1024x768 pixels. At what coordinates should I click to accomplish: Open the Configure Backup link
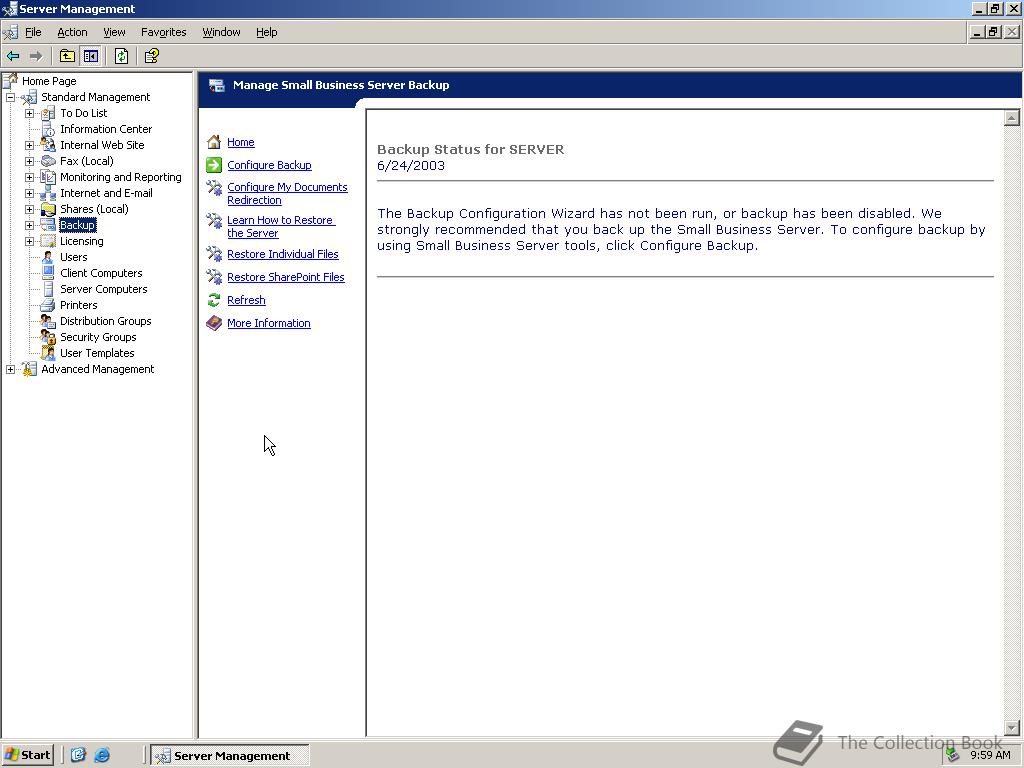[x=269, y=165]
